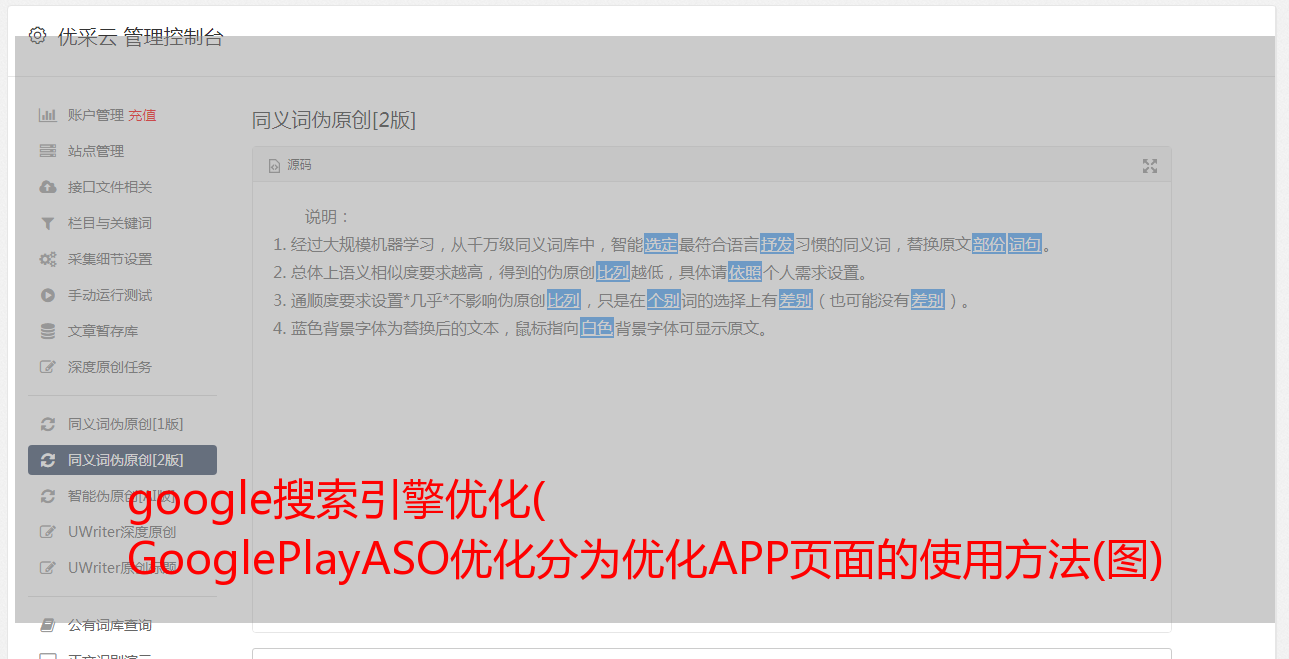Click the edit icon for UWriter原创标题
The image size is (1289, 659).
[x=47, y=568]
